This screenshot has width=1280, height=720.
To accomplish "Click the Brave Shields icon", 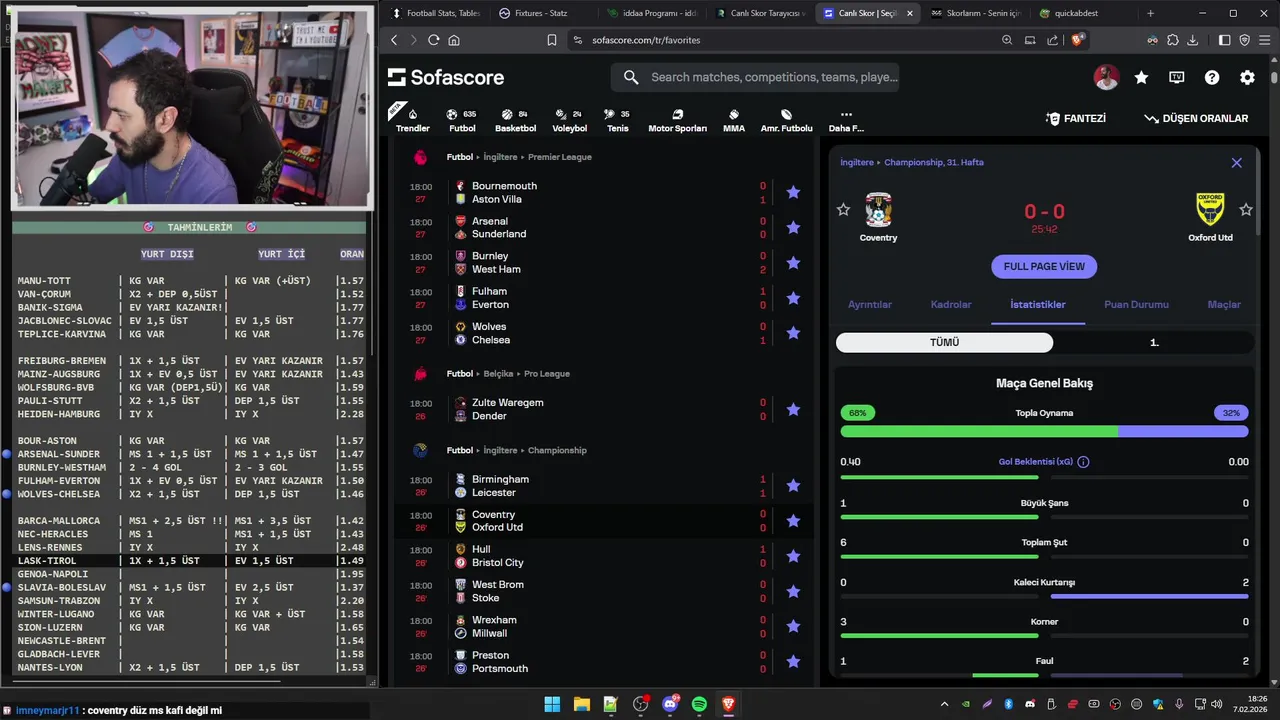I will click(1077, 40).
